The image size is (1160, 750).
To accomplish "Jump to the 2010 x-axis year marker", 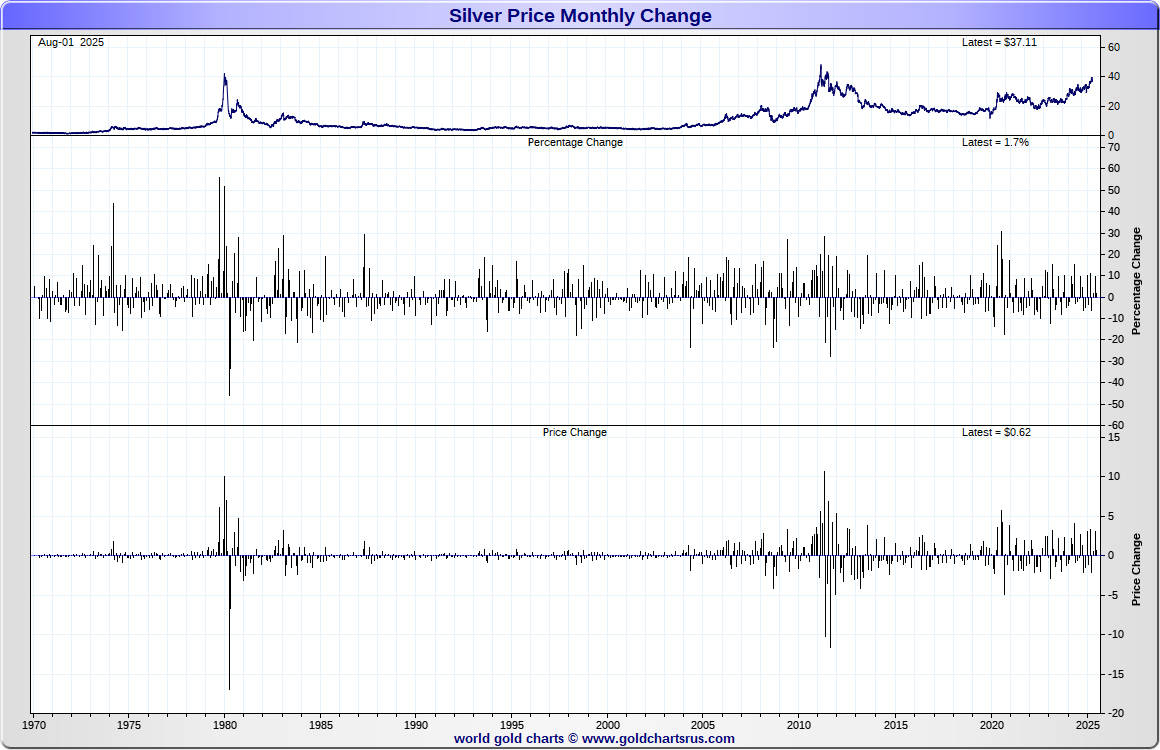I will (x=800, y=724).
